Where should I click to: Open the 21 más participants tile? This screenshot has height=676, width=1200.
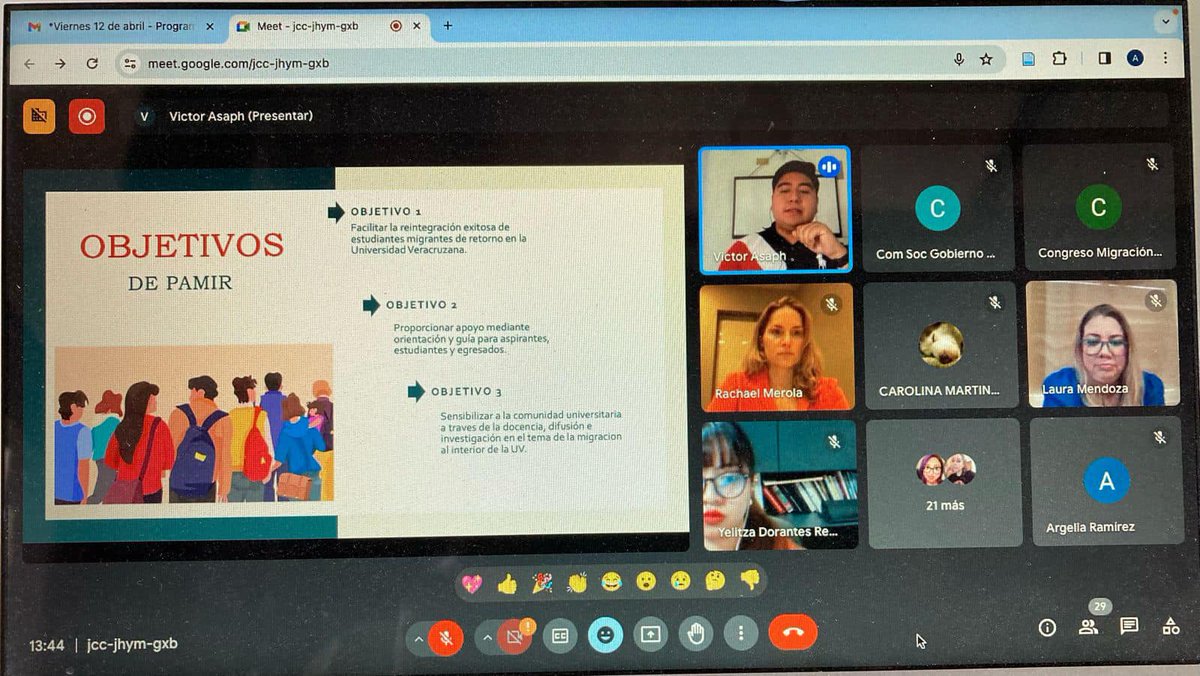(944, 483)
